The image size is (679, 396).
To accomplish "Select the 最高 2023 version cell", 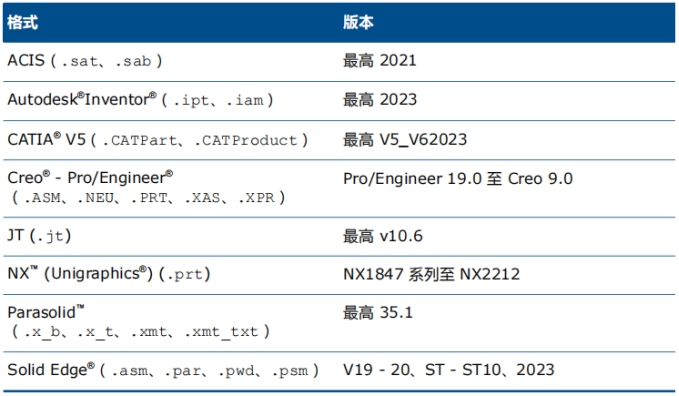I will point(380,100).
